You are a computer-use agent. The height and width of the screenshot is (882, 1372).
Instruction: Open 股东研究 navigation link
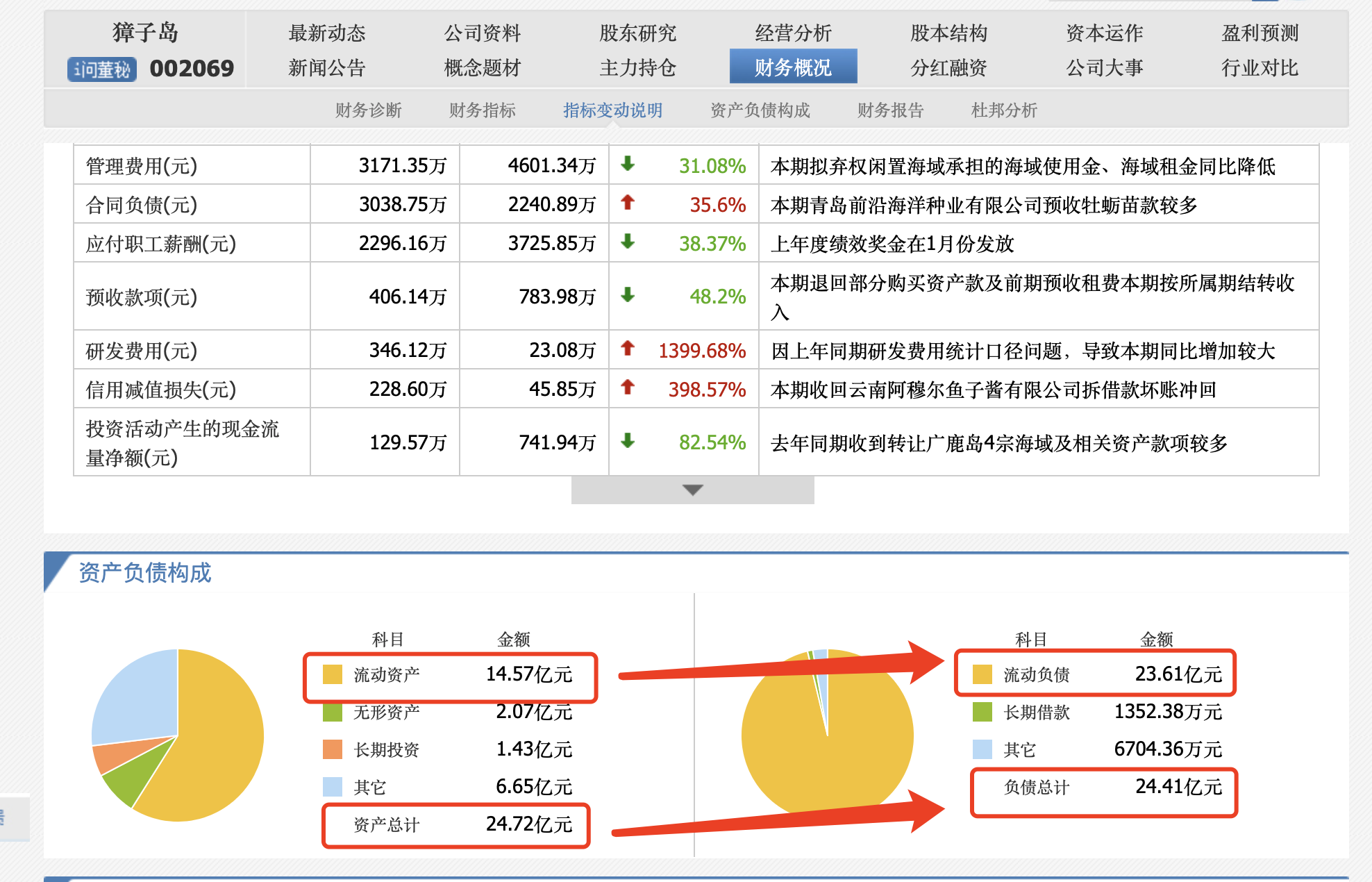coord(637,33)
